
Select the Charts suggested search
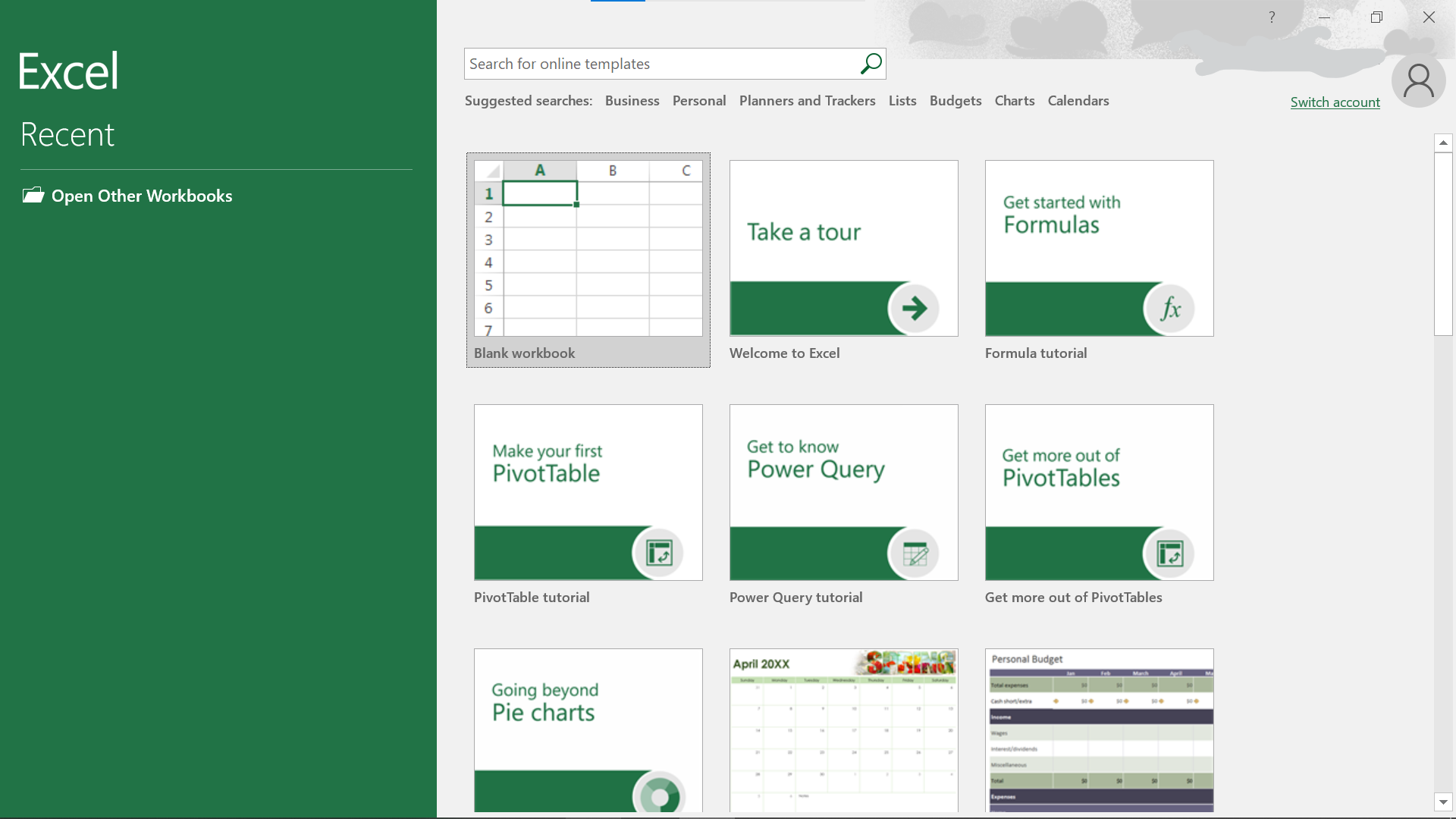[1015, 101]
